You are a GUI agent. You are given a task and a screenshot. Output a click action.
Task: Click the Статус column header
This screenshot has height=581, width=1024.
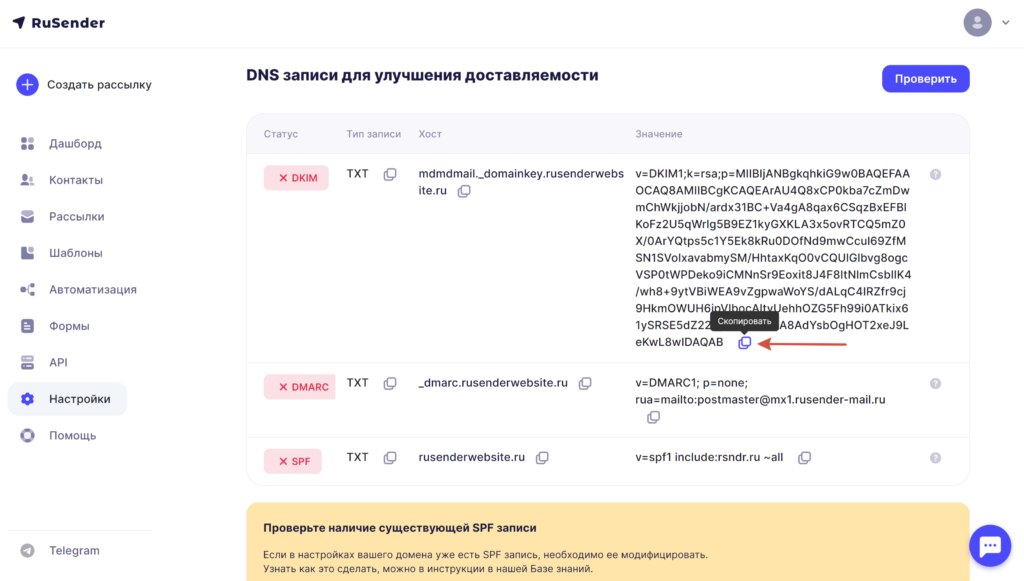coord(281,134)
